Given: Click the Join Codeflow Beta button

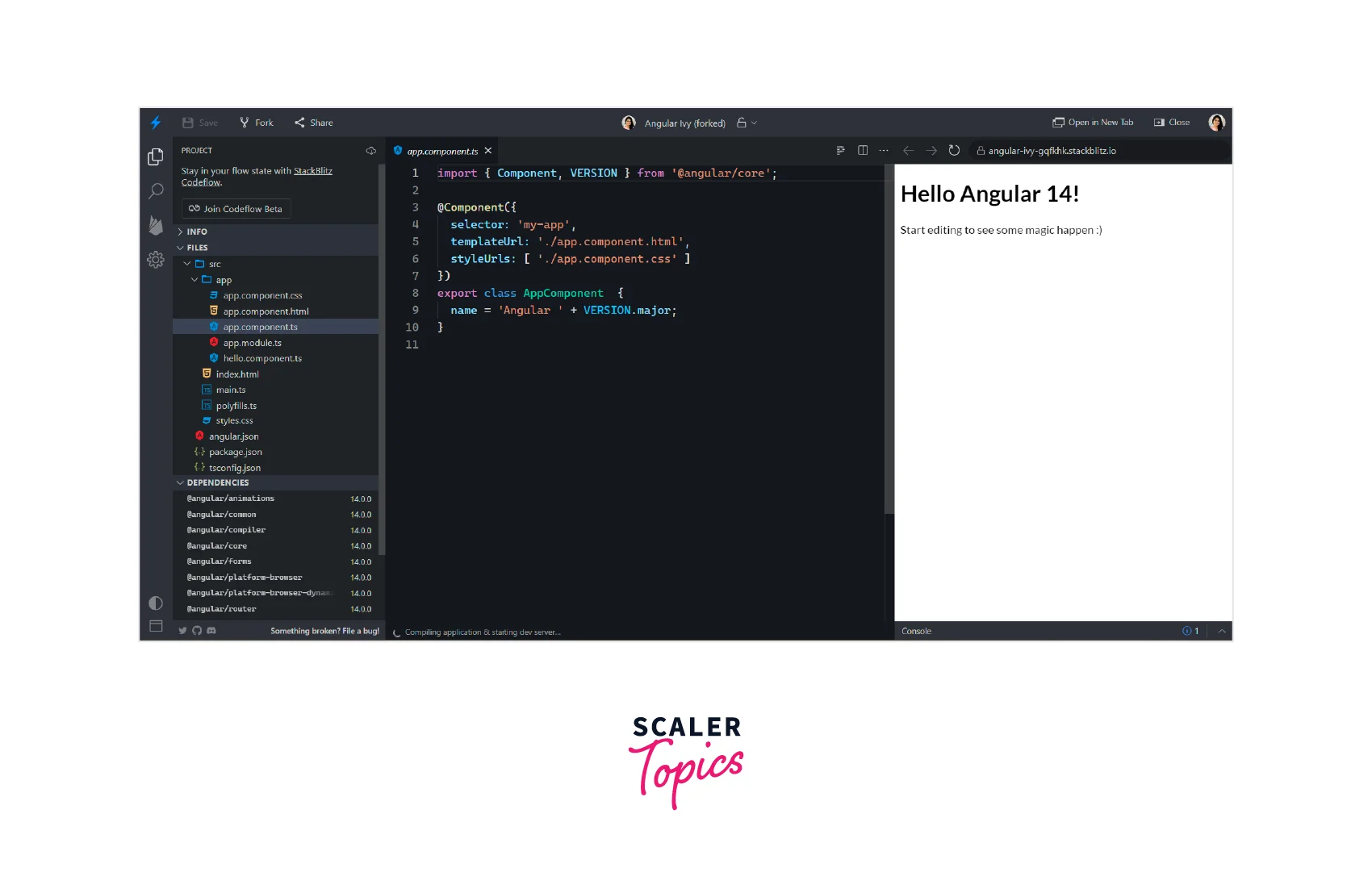Looking at the screenshot, I should tap(236, 209).
